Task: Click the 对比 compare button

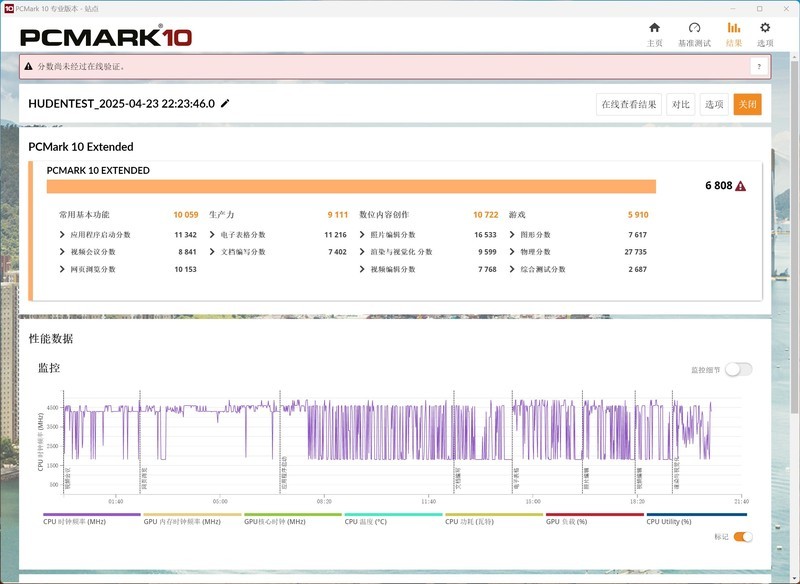Action: (681, 105)
